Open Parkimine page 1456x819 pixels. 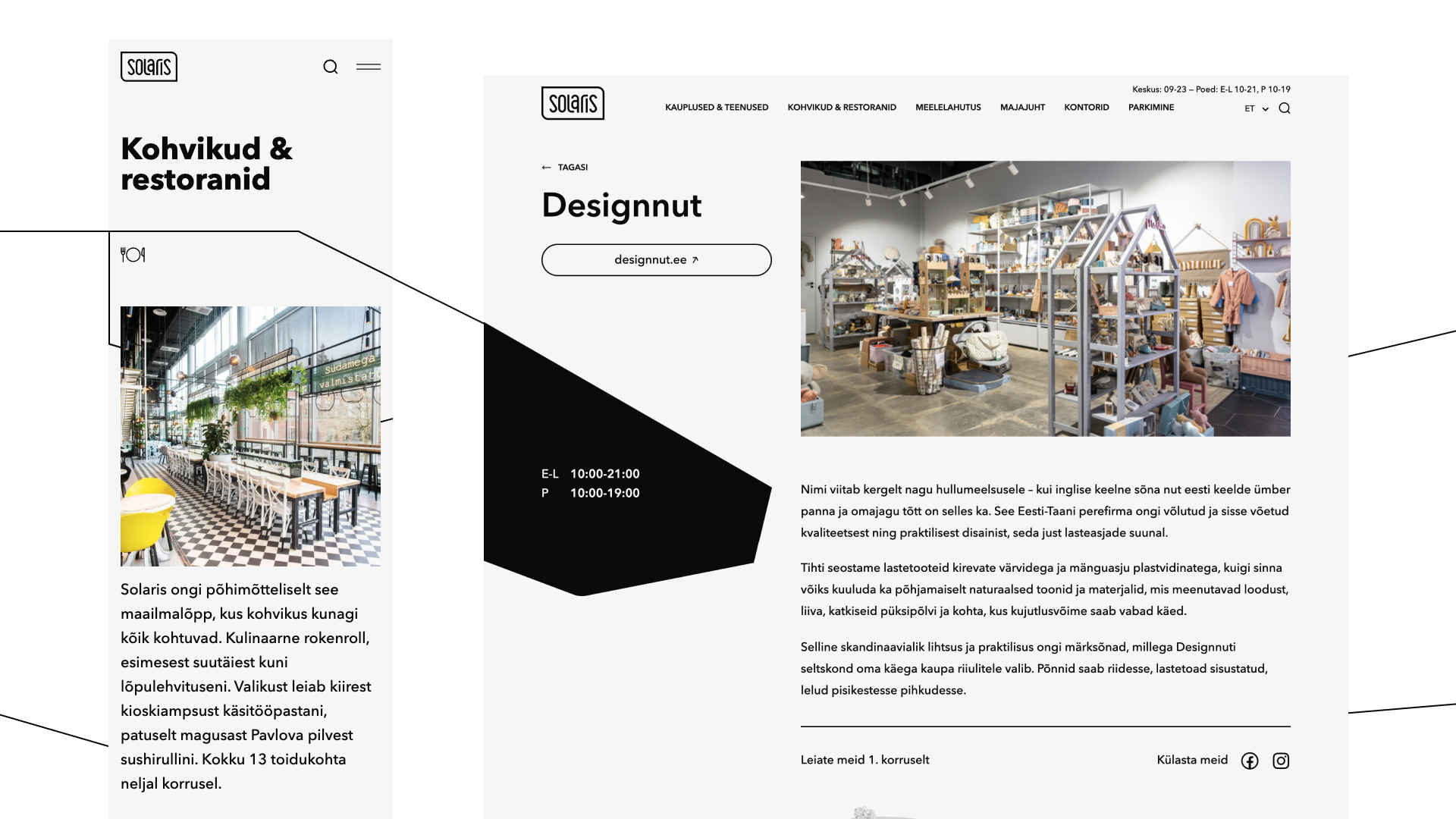click(x=1150, y=108)
